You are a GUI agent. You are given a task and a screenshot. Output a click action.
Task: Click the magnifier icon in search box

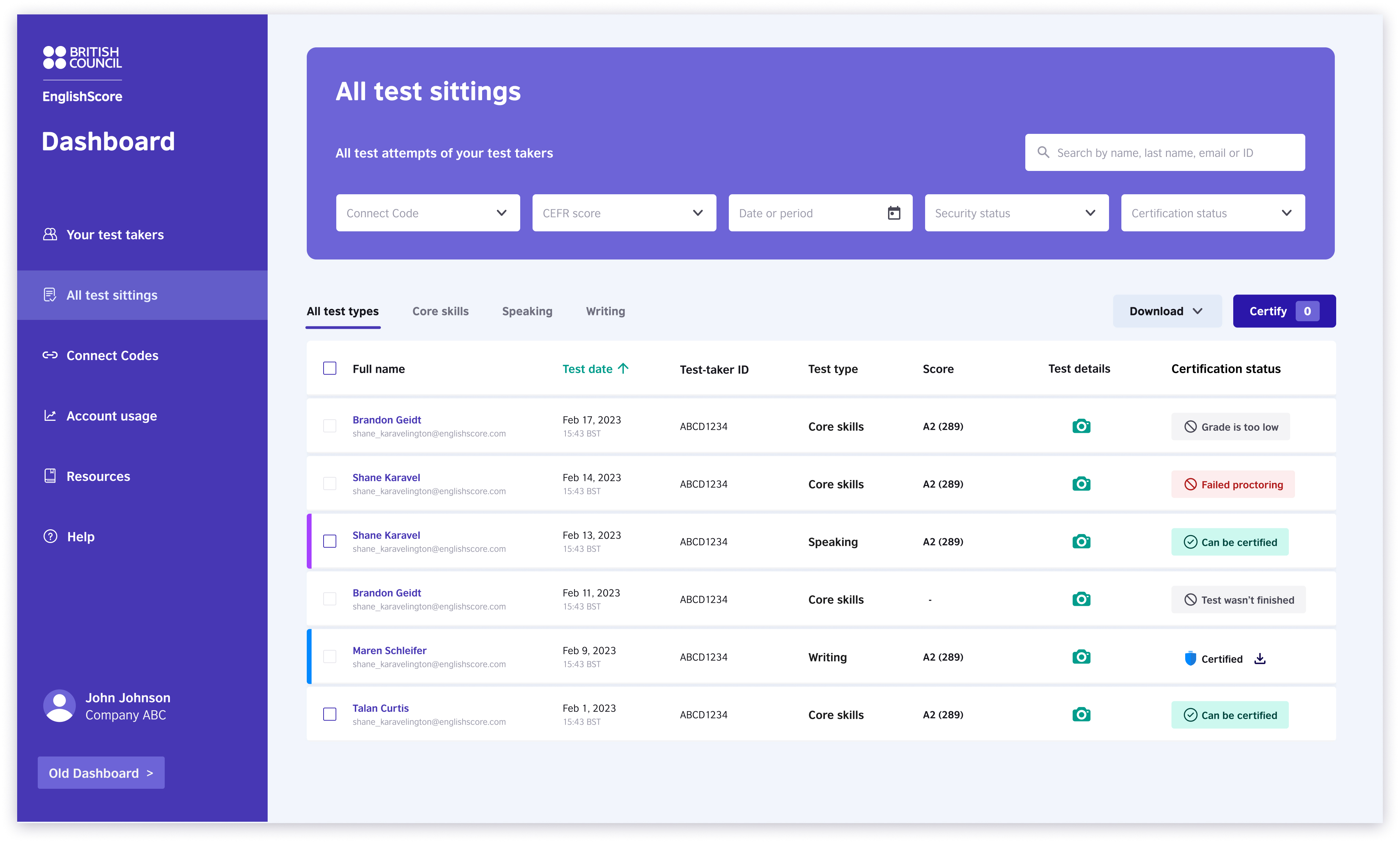[1043, 152]
